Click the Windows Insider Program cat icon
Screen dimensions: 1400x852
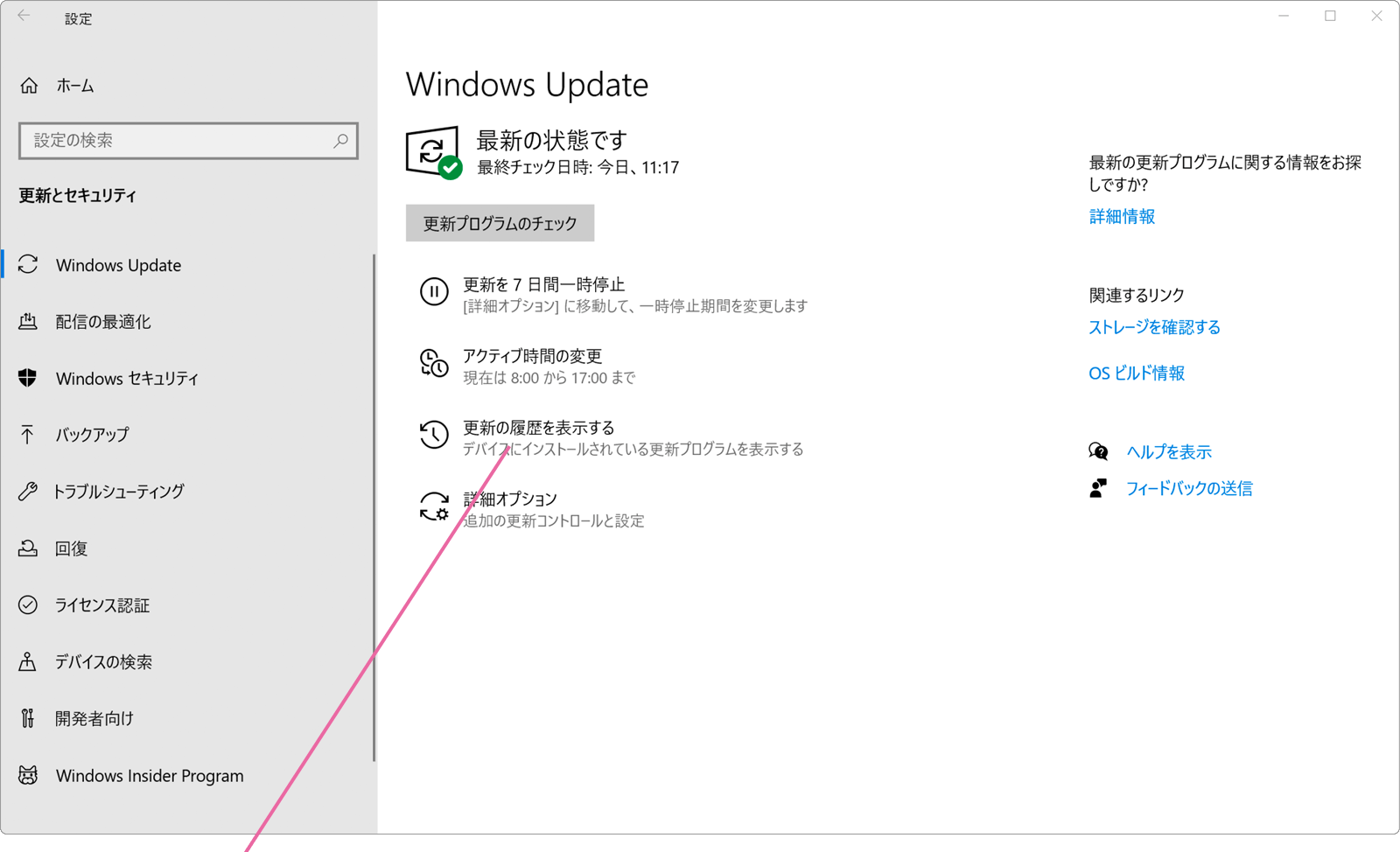[28, 775]
